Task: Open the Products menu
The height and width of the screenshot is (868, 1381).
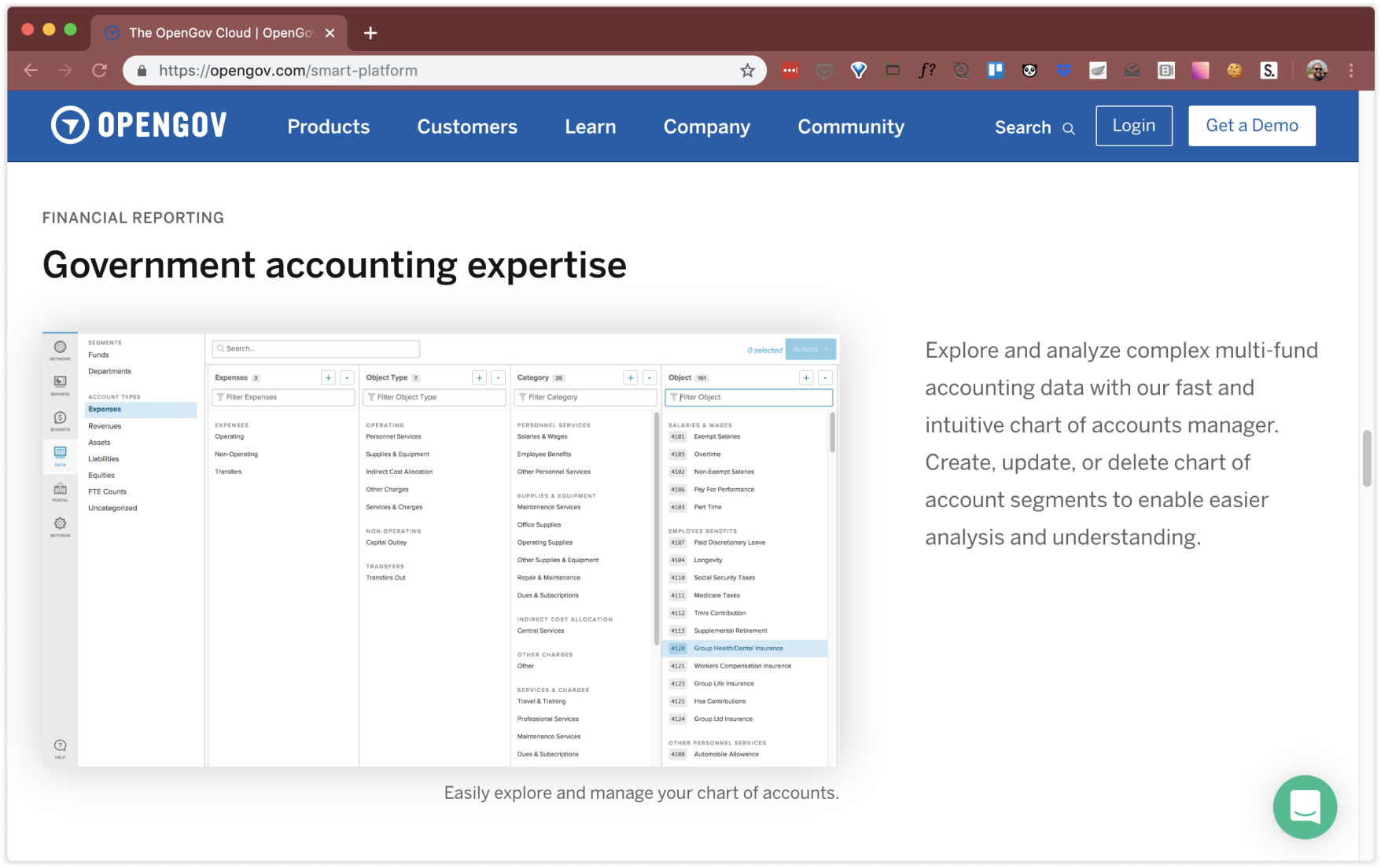Action: 328,127
